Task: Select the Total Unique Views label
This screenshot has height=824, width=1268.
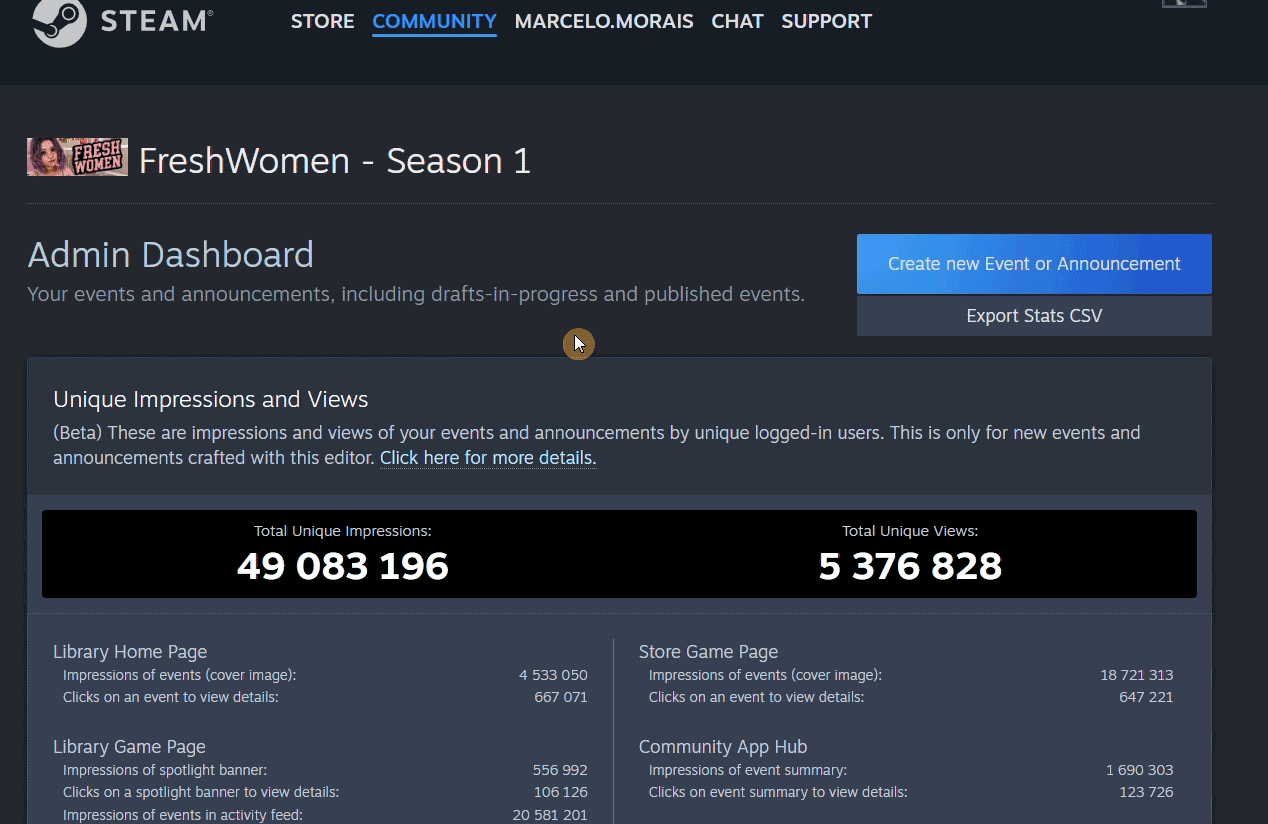Action: click(x=910, y=532)
